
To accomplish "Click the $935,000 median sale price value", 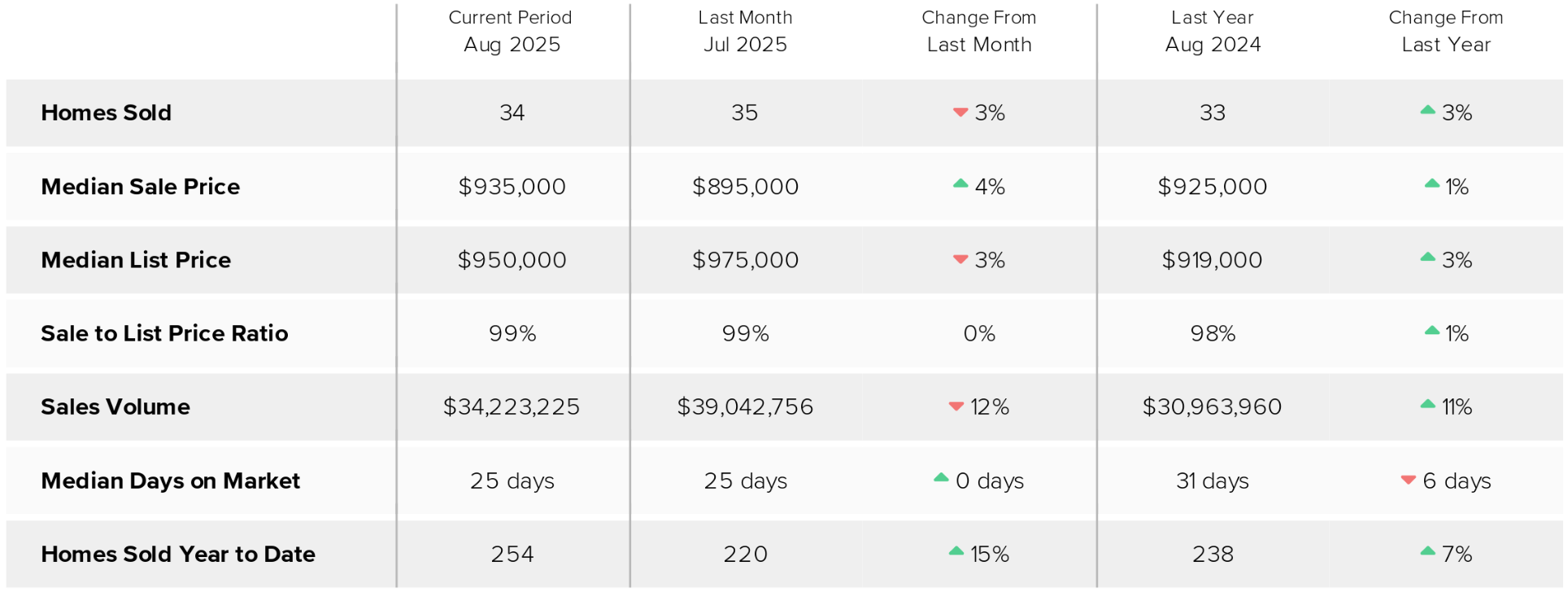I will point(512,186).
